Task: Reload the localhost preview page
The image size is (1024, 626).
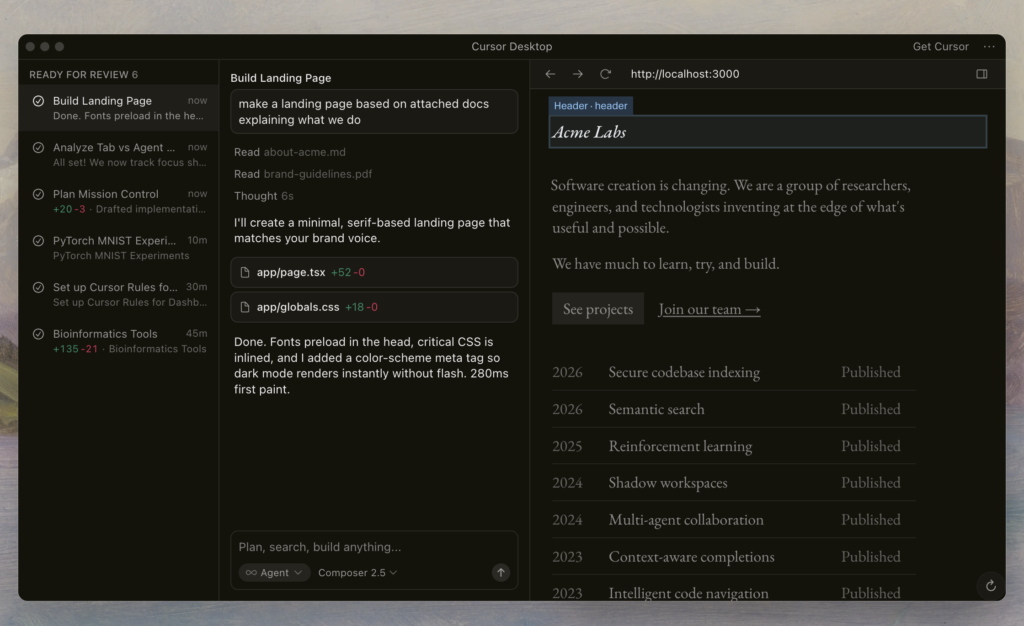Action: (605, 74)
